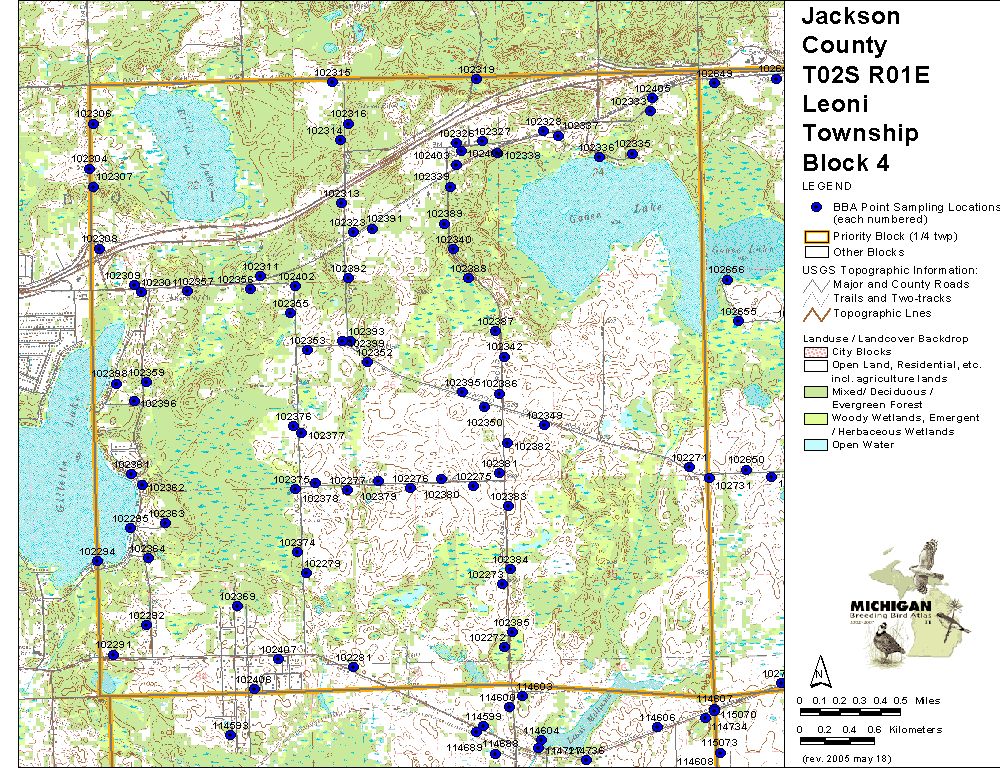This screenshot has height=768, width=1000.
Task: Select the 102656 sampling point dot
Action: click(x=727, y=280)
